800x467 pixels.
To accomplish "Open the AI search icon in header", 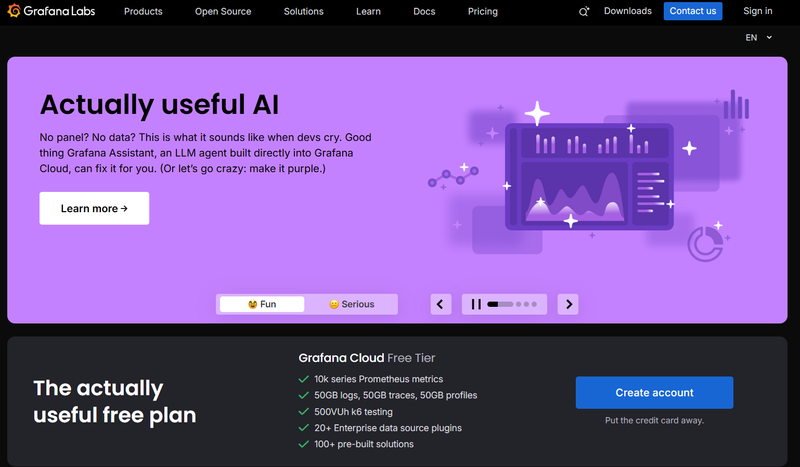I will (584, 11).
